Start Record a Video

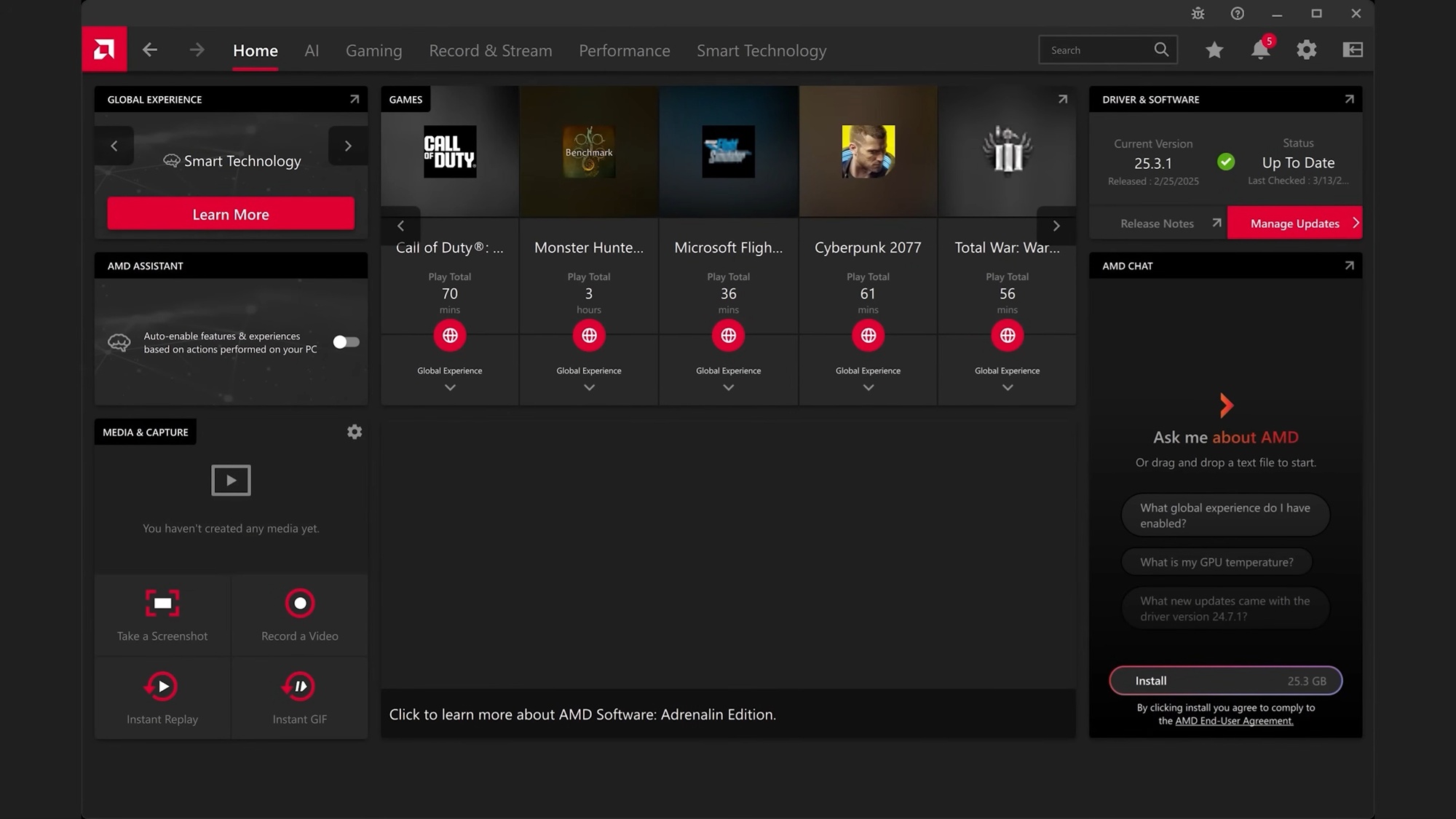299,603
